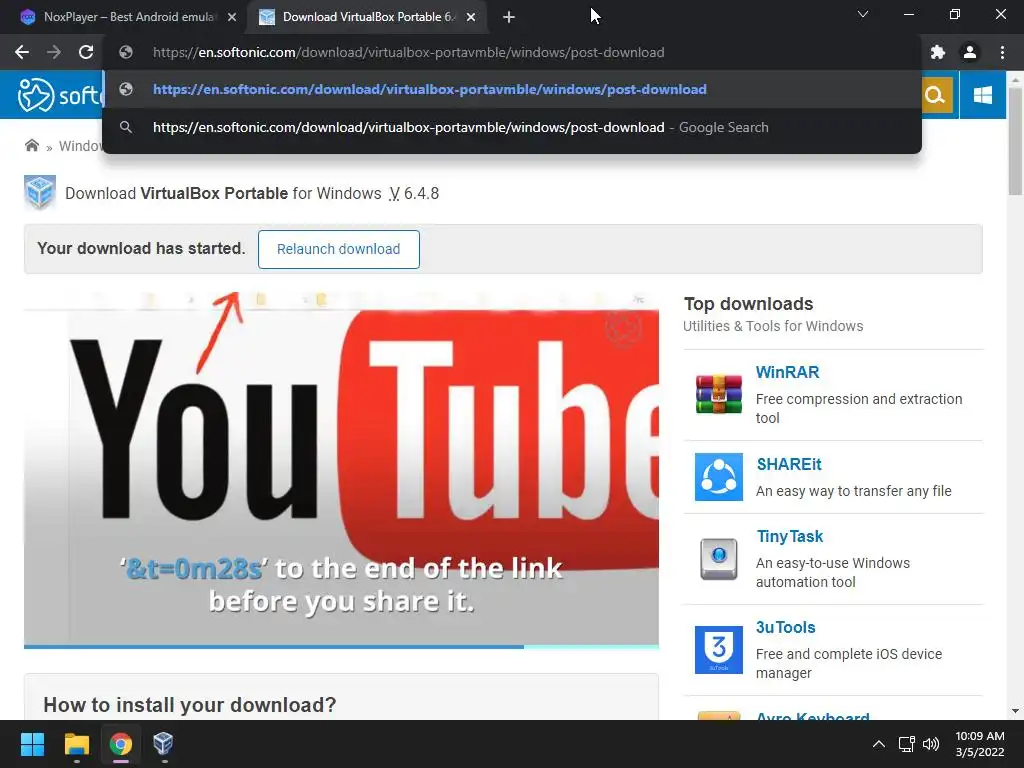Click the volume speaker icon in system tray
The image size is (1024, 768).
931,744
